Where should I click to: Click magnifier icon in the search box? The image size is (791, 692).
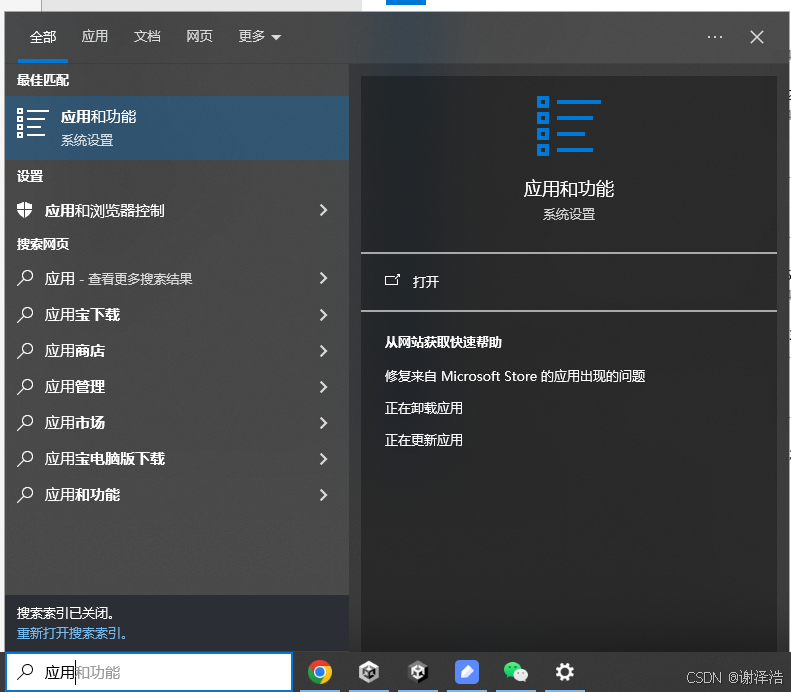tap(25, 672)
